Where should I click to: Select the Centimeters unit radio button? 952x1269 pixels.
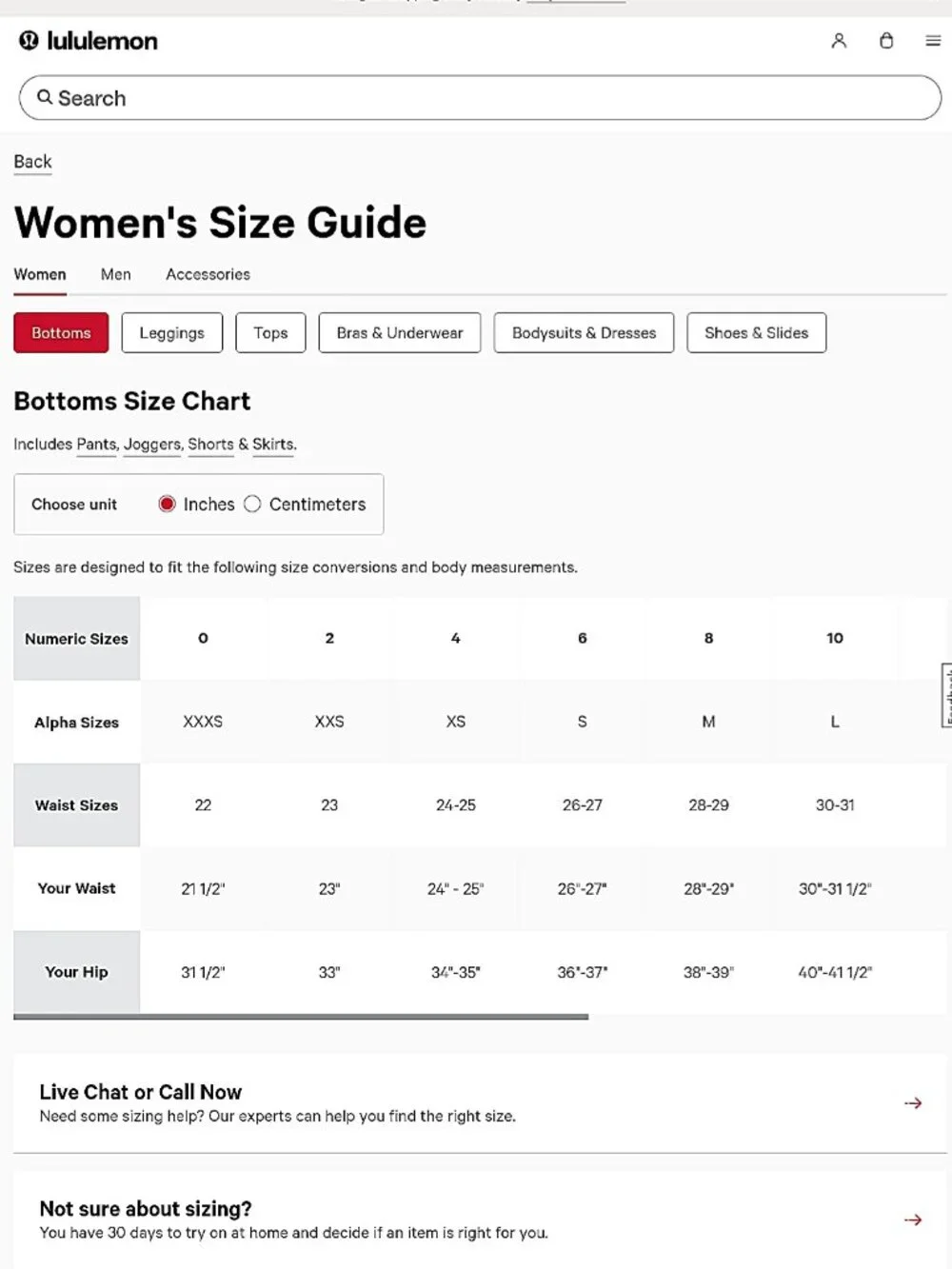point(252,504)
